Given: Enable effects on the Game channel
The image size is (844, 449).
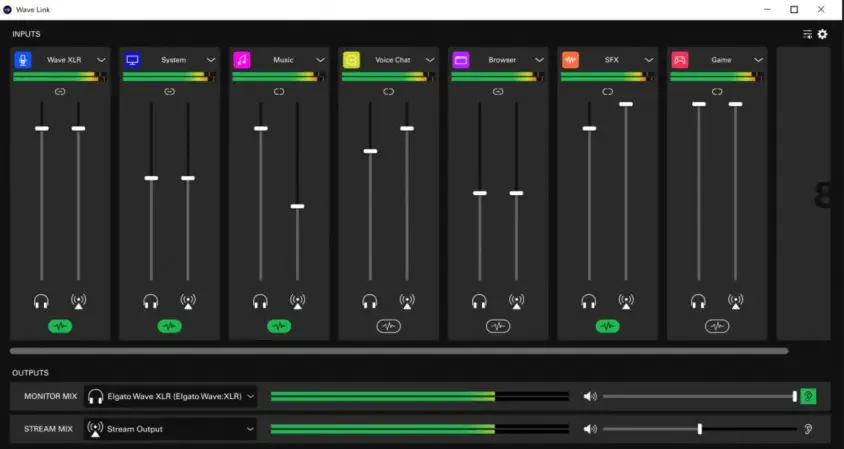Looking at the screenshot, I should click(x=717, y=326).
